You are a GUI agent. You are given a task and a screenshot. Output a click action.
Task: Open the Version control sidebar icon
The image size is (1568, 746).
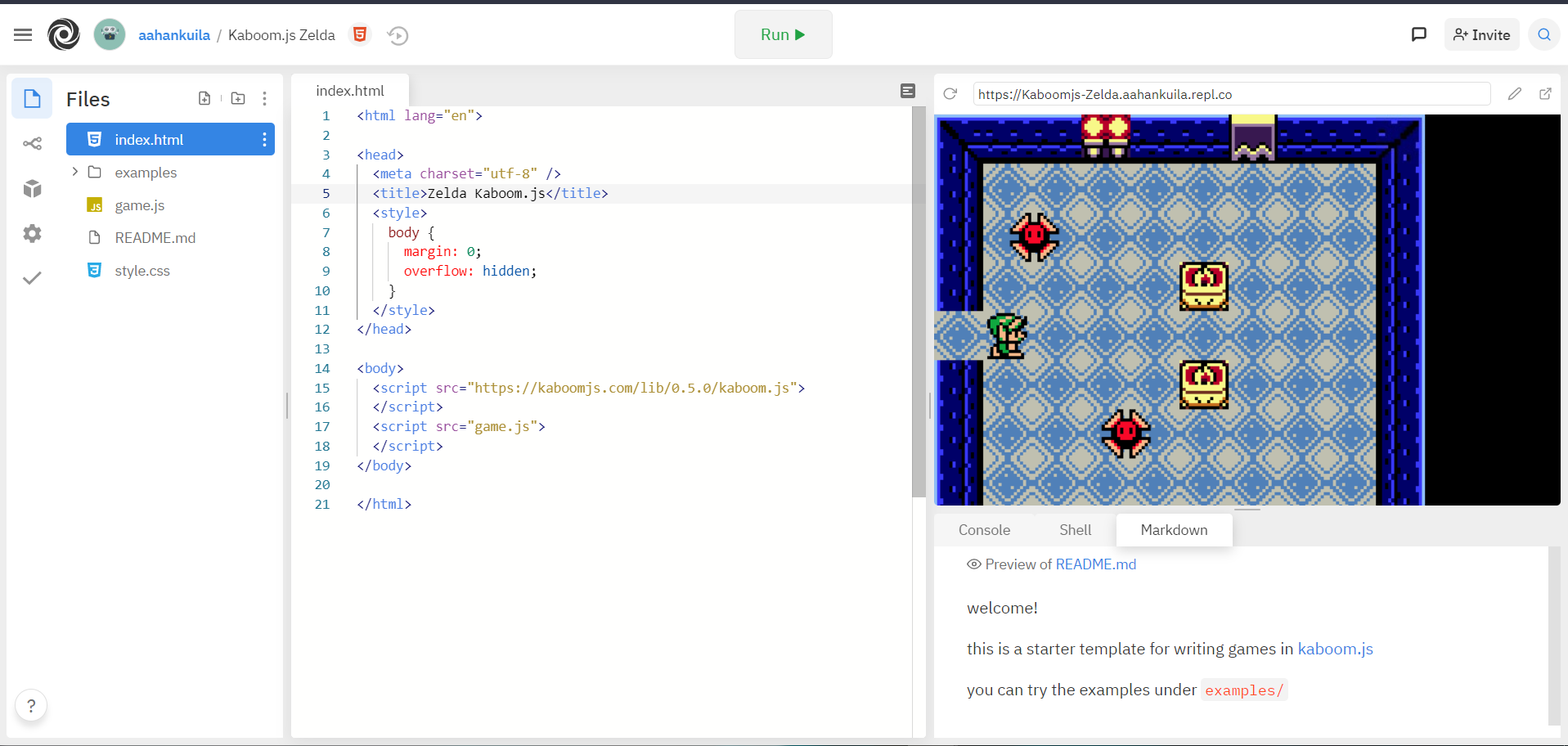coord(32,144)
